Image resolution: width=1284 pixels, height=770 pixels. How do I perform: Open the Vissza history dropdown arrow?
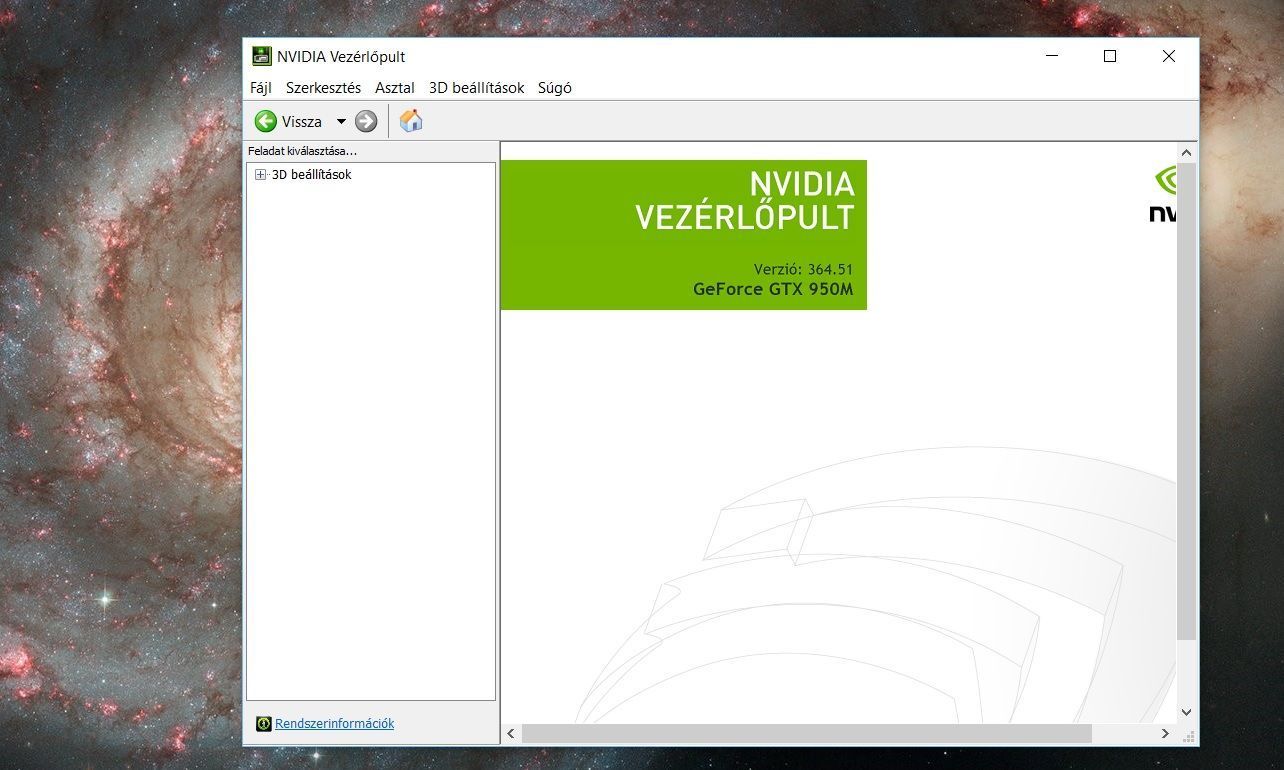point(341,122)
